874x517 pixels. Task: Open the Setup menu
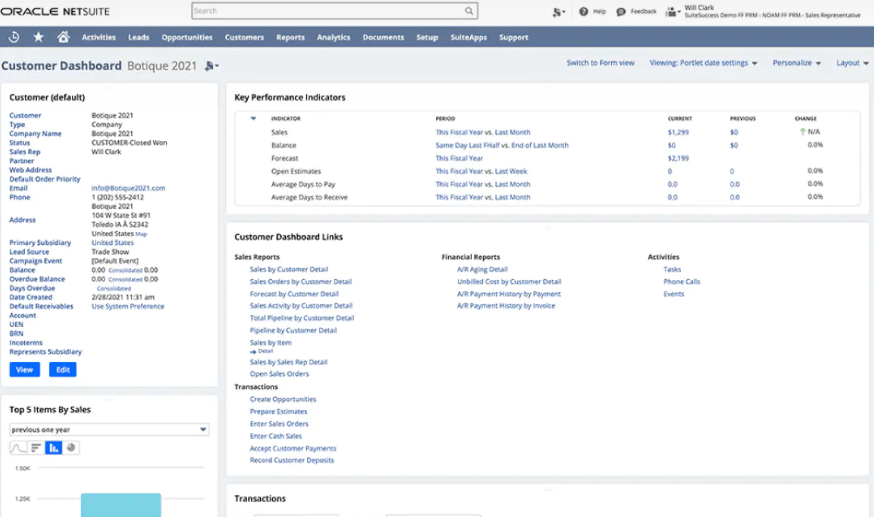click(427, 37)
